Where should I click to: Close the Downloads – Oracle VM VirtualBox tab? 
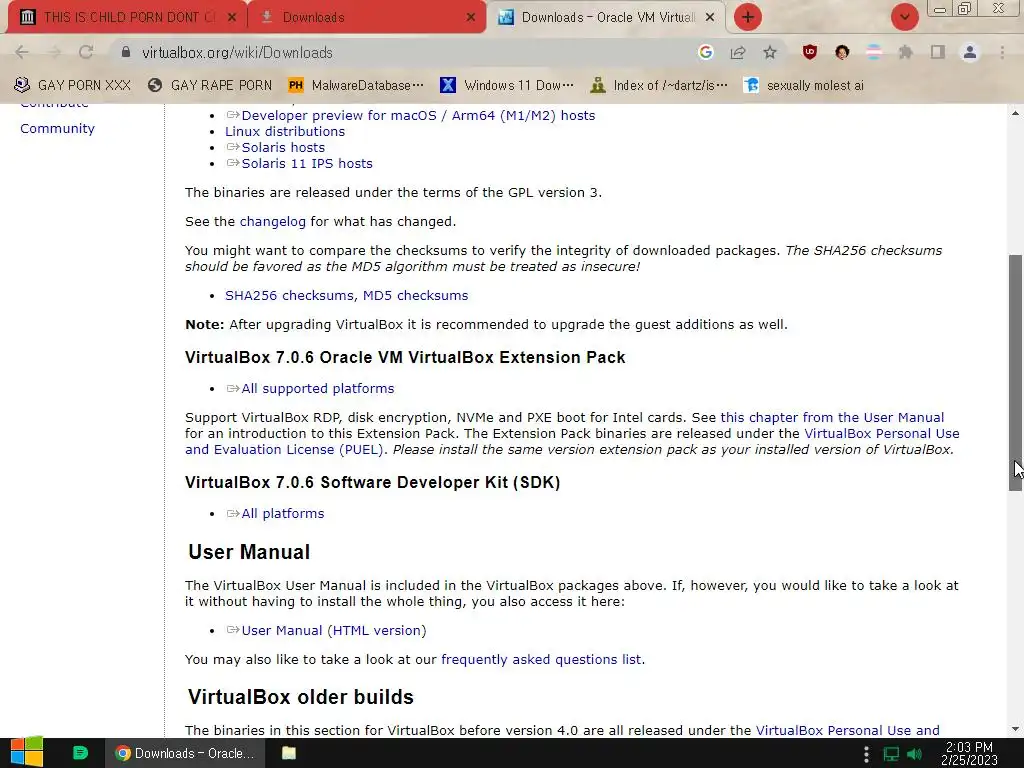pyautogui.click(x=710, y=18)
